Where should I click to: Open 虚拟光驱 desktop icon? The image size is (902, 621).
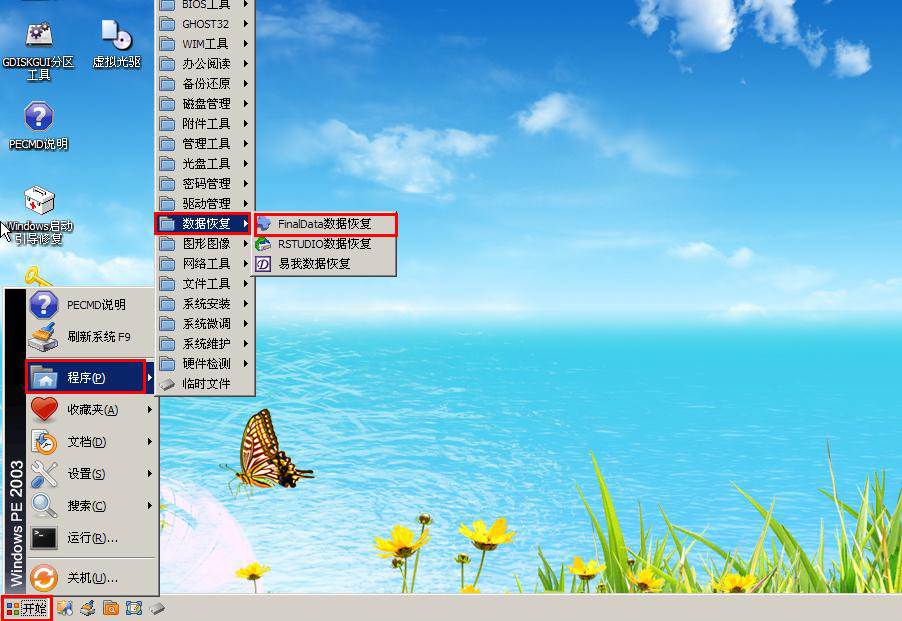click(117, 44)
